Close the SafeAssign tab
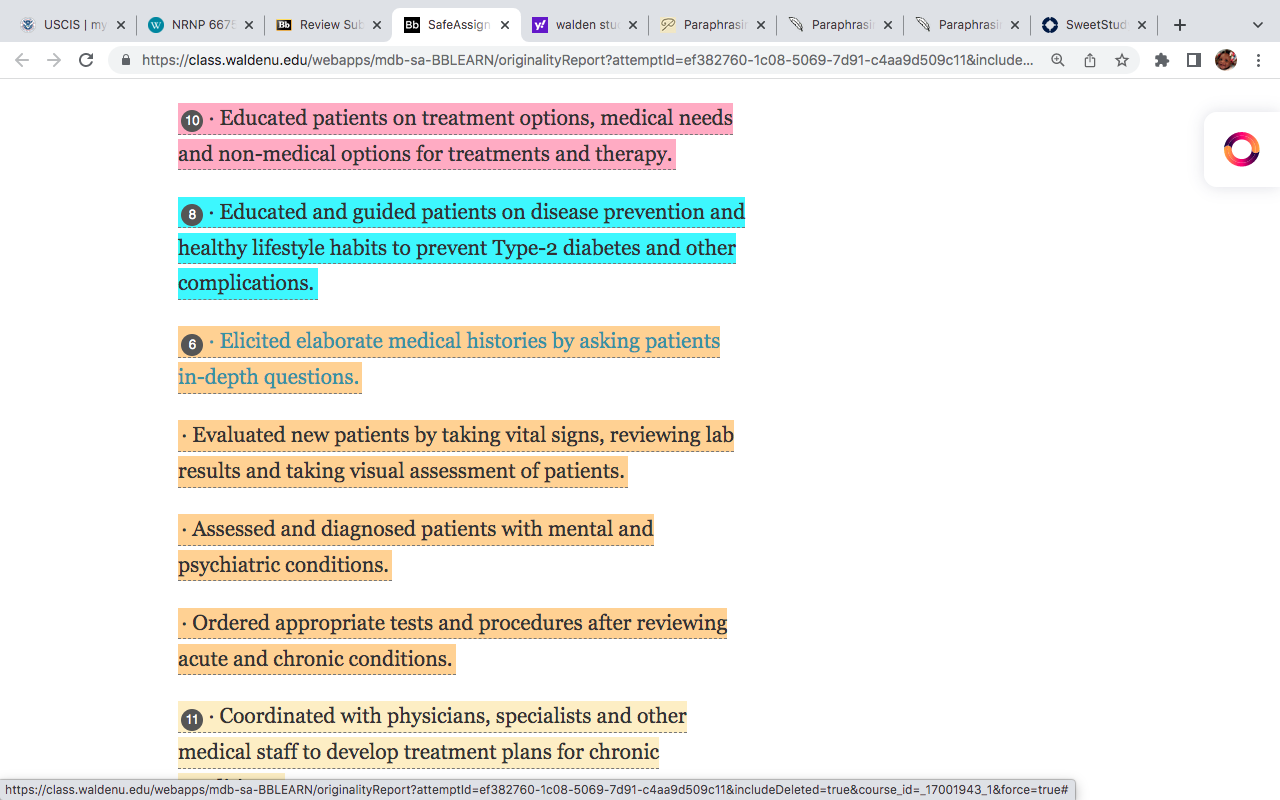 (x=505, y=25)
